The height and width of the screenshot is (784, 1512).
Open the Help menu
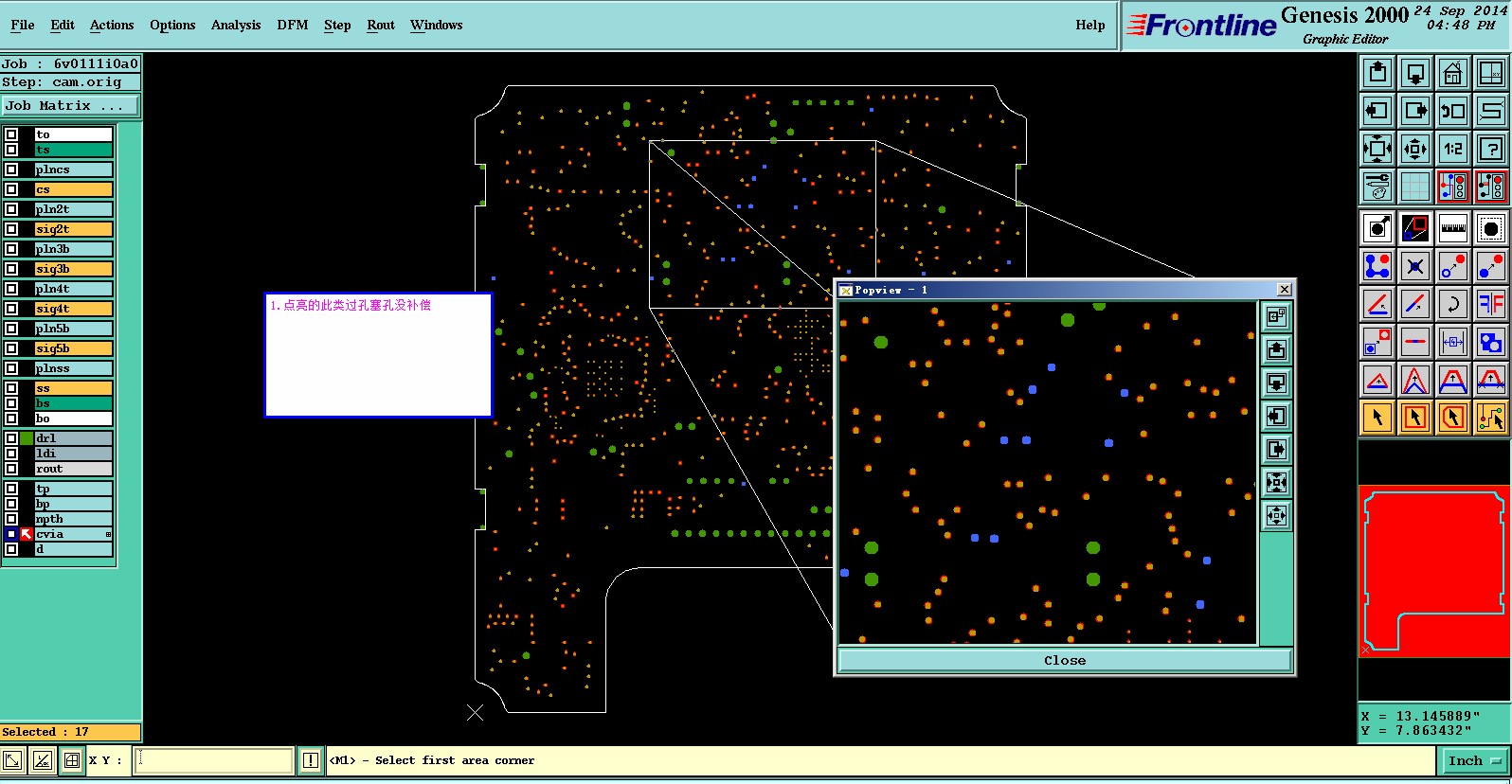click(1090, 26)
